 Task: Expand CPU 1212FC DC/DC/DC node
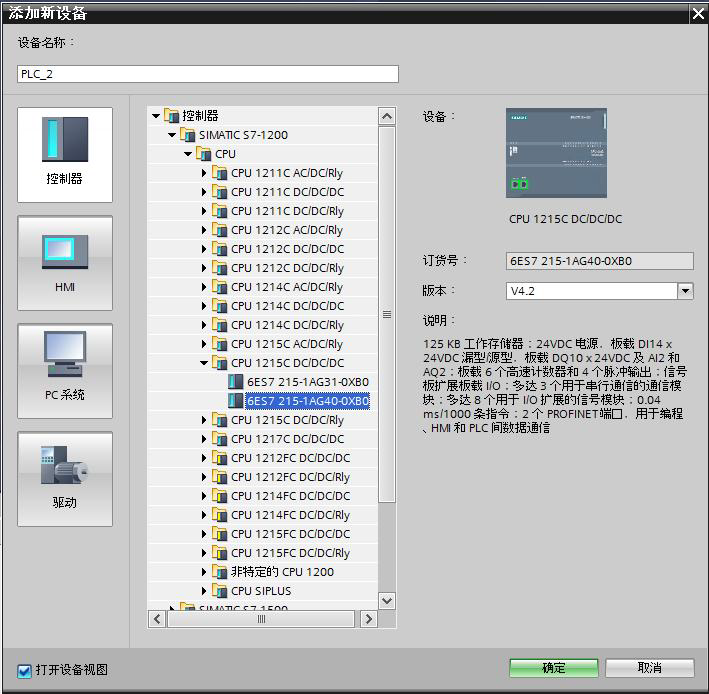tap(204, 458)
